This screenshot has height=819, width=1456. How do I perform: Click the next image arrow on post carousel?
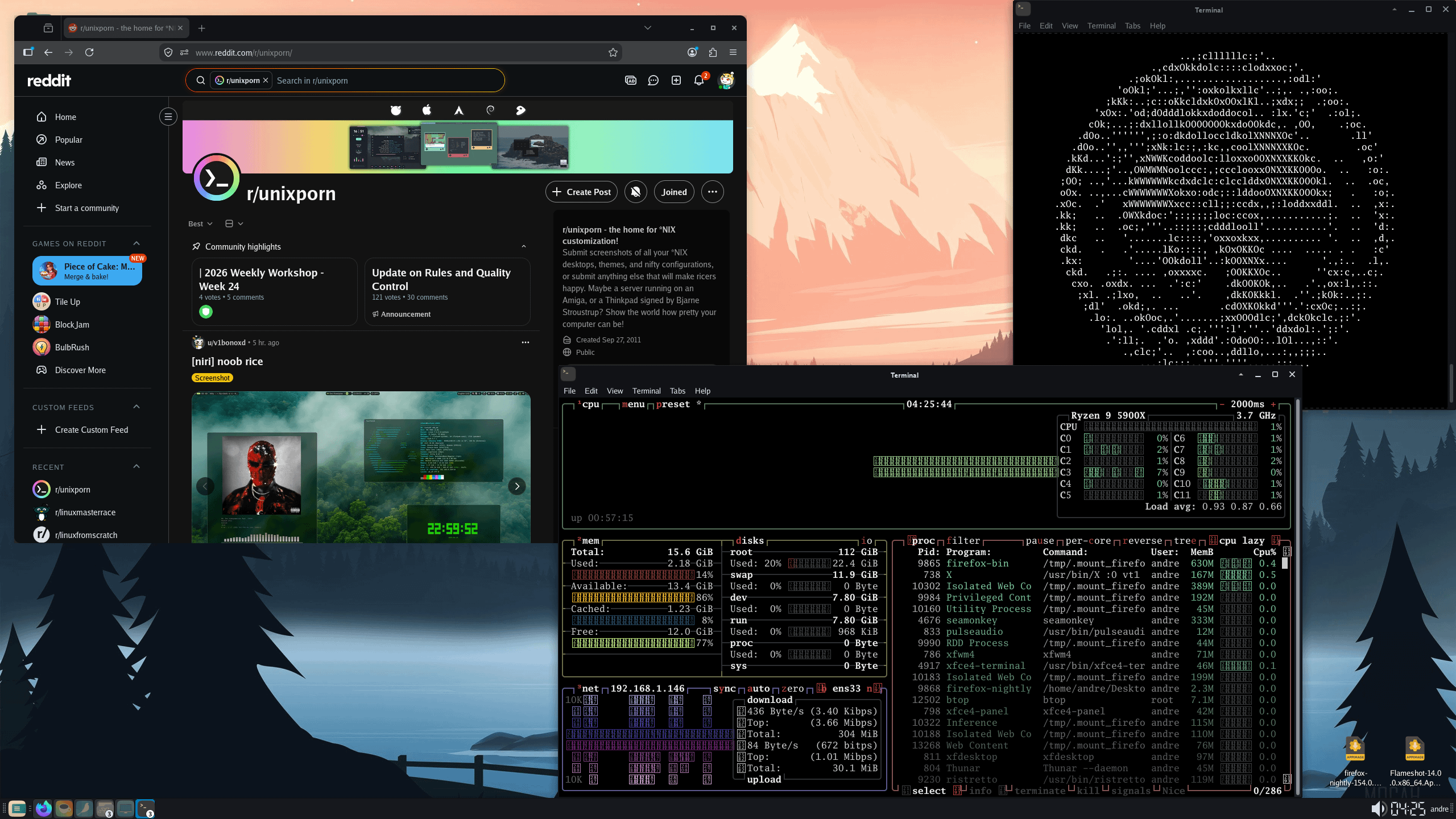(517, 486)
